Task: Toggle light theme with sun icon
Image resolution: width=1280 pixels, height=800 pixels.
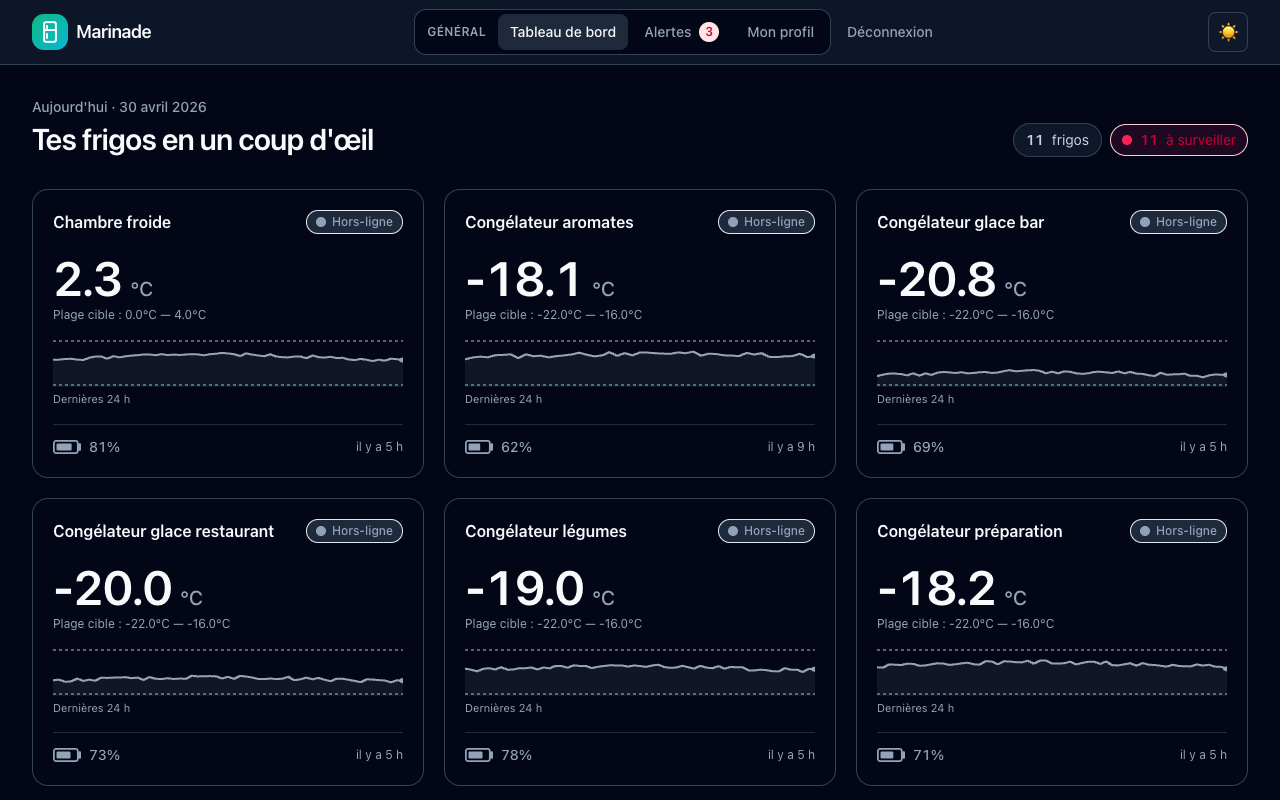Action: [1228, 32]
